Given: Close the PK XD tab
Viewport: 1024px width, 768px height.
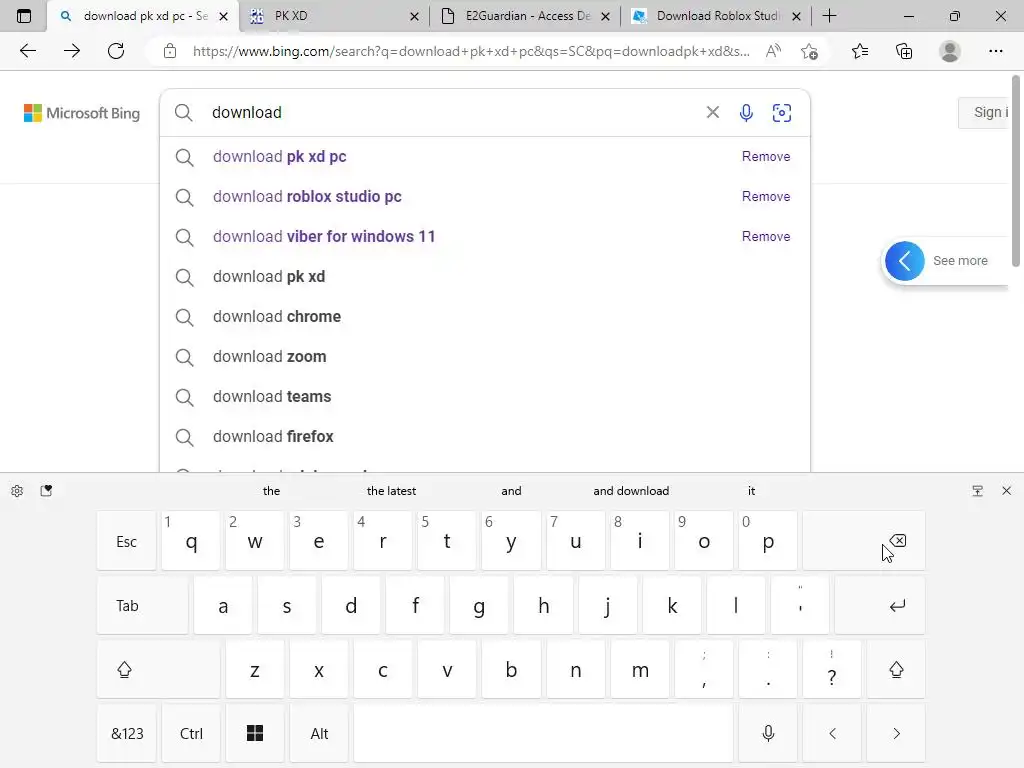Looking at the screenshot, I should tap(414, 16).
